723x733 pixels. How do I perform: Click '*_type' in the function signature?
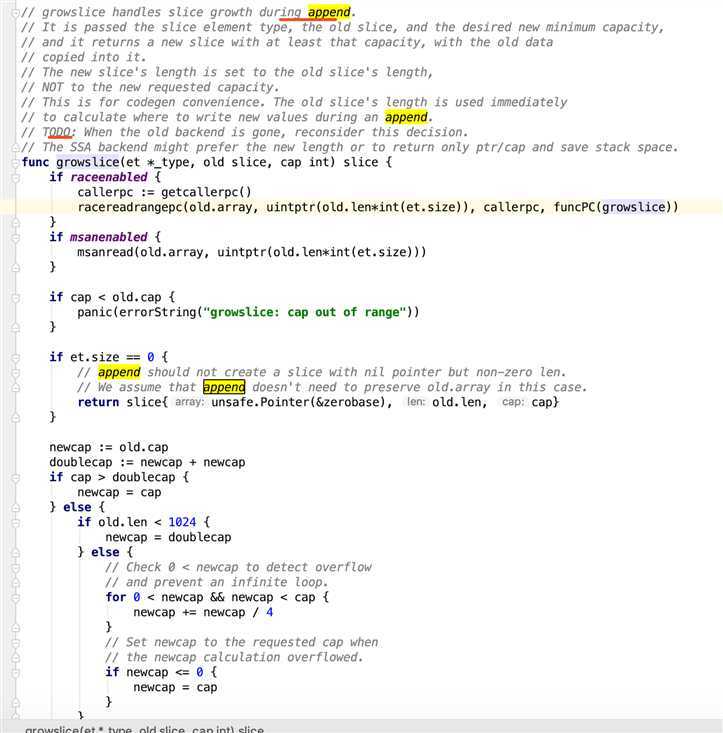pyautogui.click(x=168, y=162)
